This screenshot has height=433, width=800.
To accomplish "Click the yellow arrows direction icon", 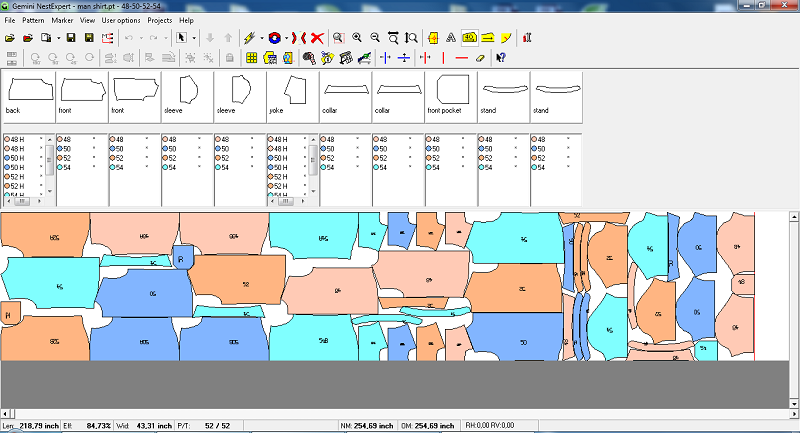I will [x=488, y=38].
